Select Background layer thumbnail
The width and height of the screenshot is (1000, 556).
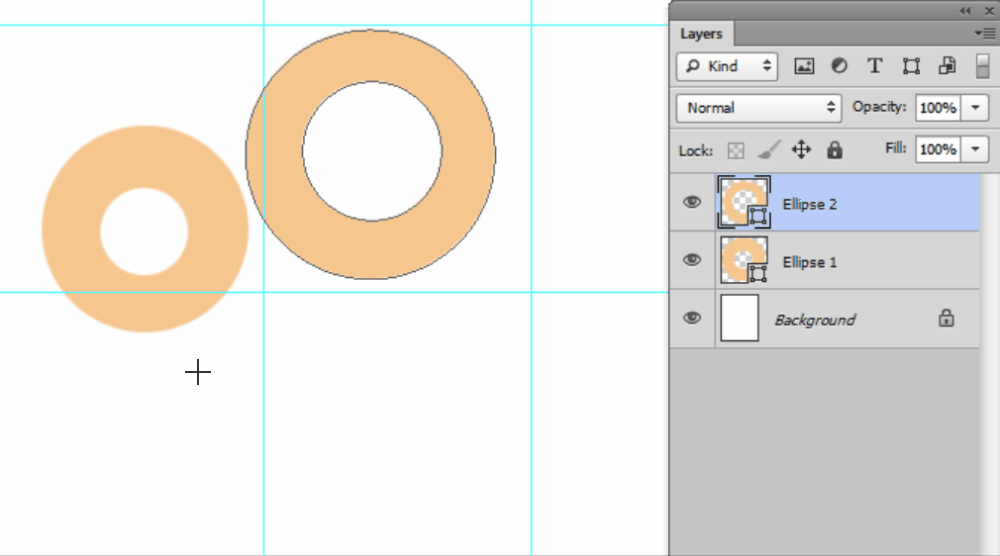(739, 318)
